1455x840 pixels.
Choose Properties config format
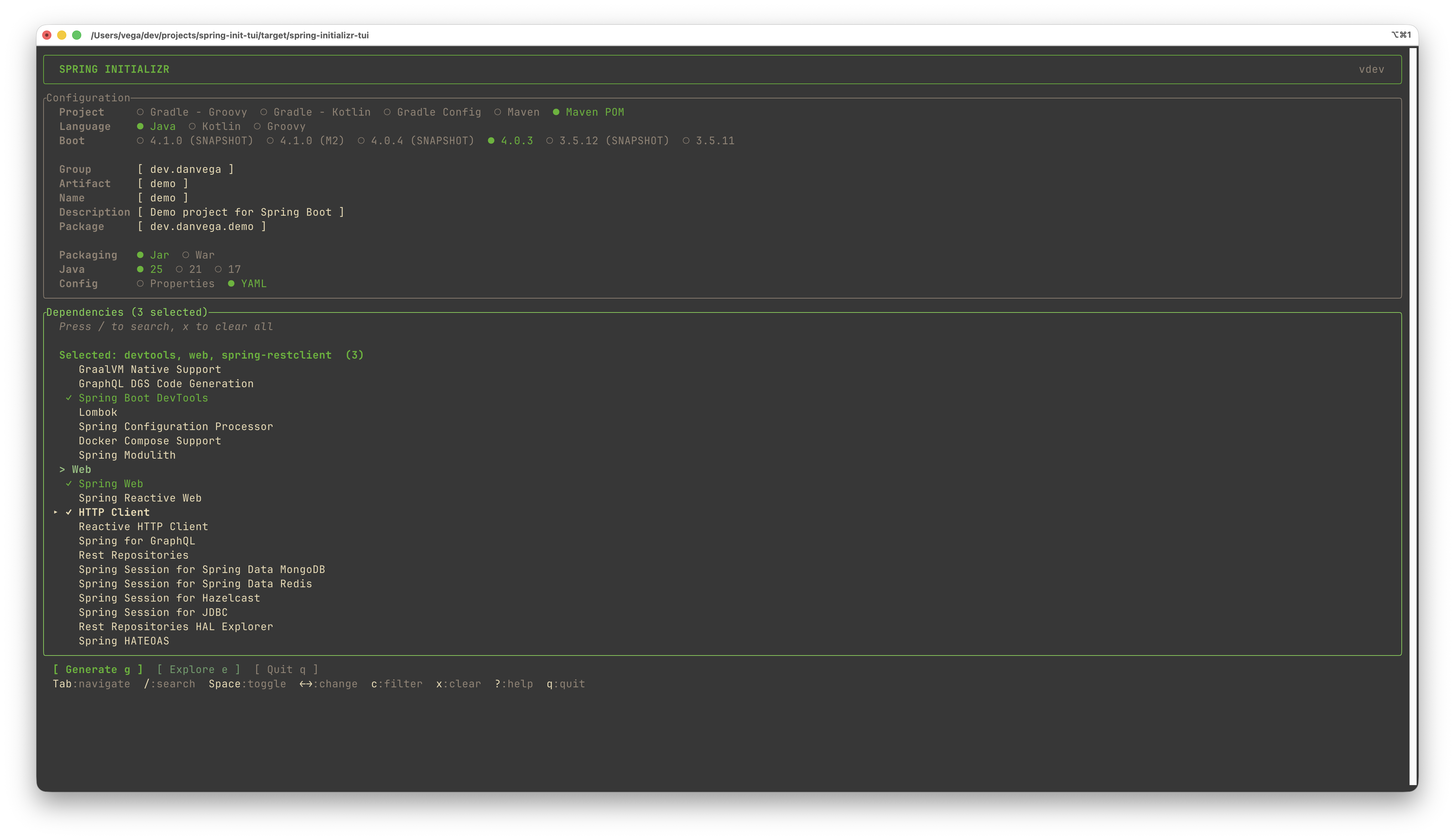(175, 284)
